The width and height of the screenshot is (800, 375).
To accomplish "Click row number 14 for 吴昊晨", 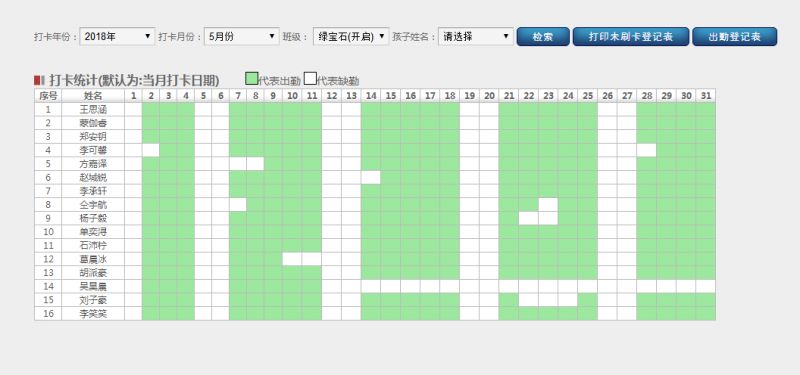I will [x=48, y=286].
